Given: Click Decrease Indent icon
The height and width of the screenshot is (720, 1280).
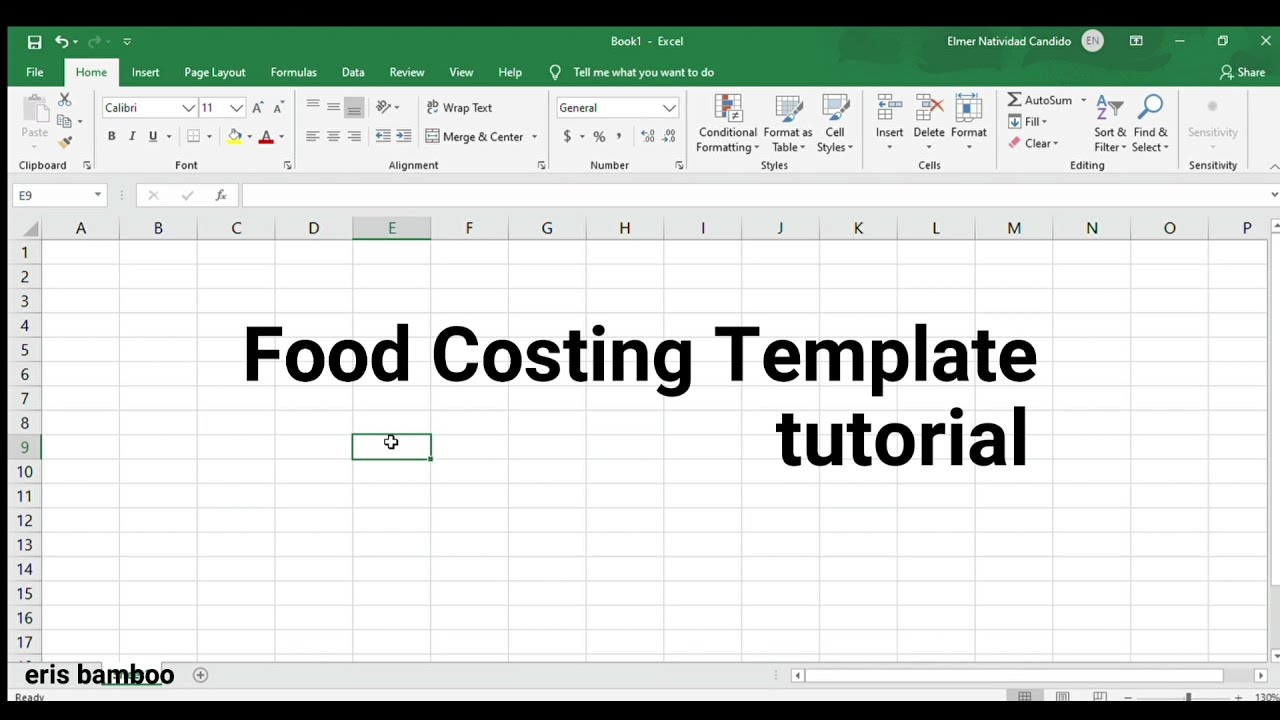Looking at the screenshot, I should pos(383,136).
